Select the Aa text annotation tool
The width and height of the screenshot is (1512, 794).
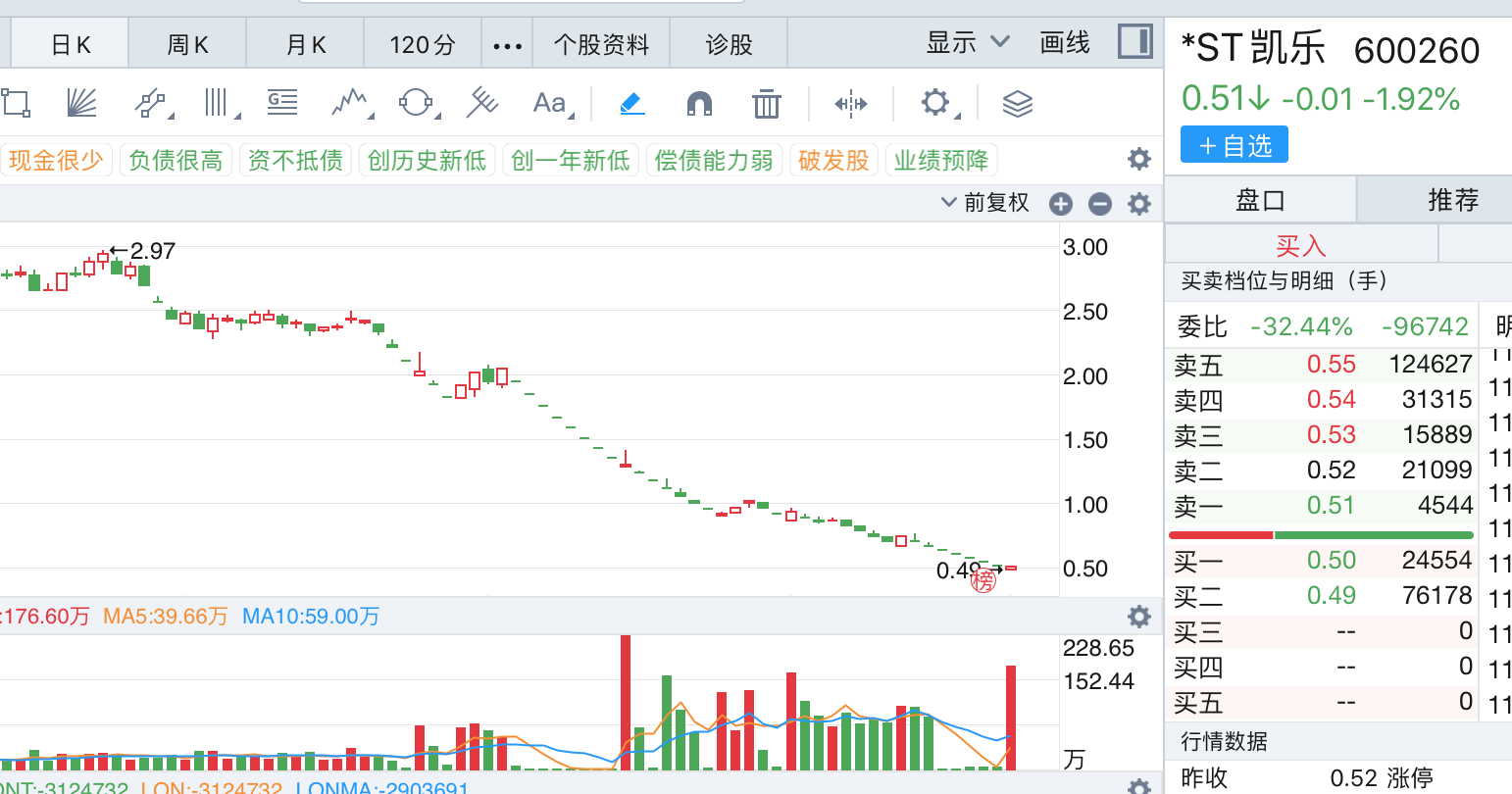pyautogui.click(x=550, y=103)
